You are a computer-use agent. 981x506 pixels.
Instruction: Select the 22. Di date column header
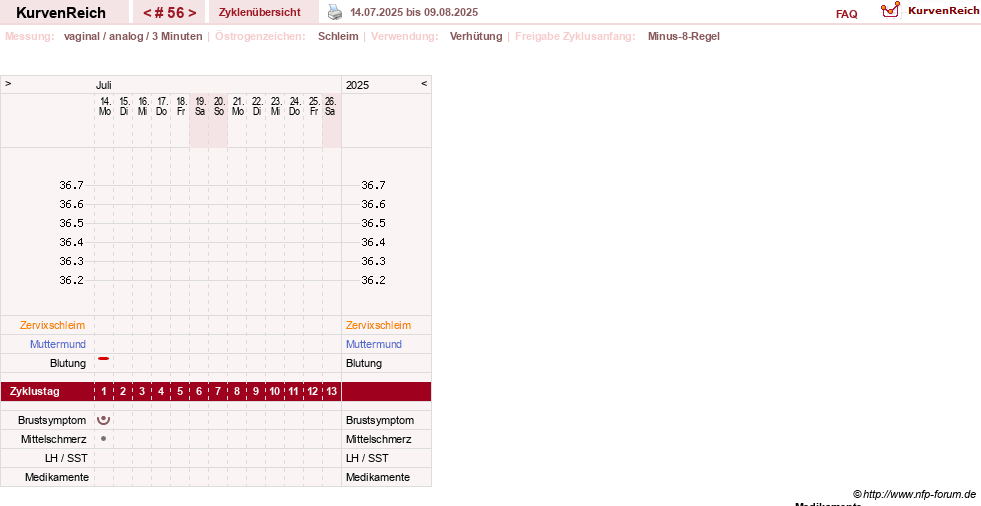pyautogui.click(x=257, y=106)
